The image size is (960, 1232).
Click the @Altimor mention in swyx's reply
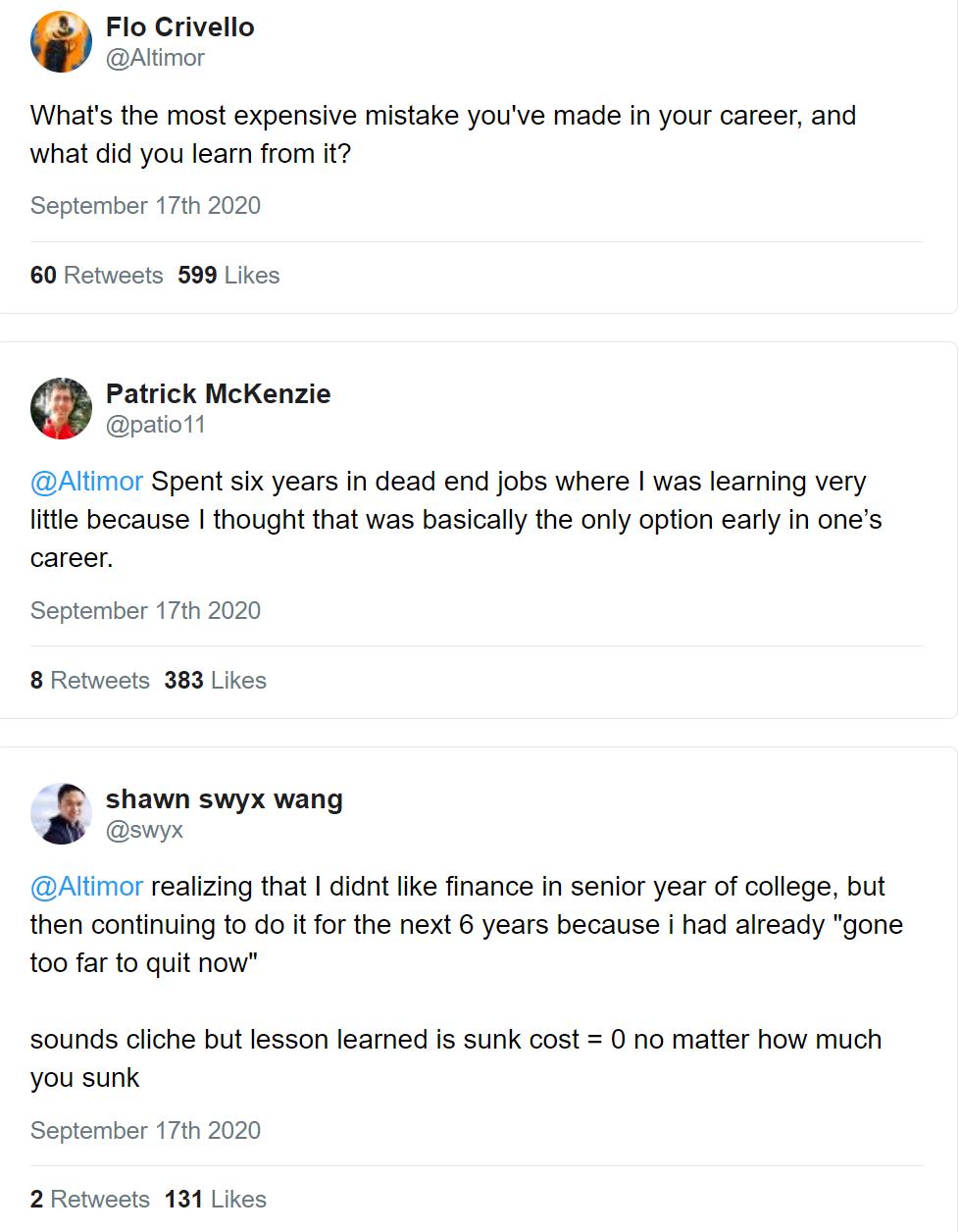coord(87,887)
